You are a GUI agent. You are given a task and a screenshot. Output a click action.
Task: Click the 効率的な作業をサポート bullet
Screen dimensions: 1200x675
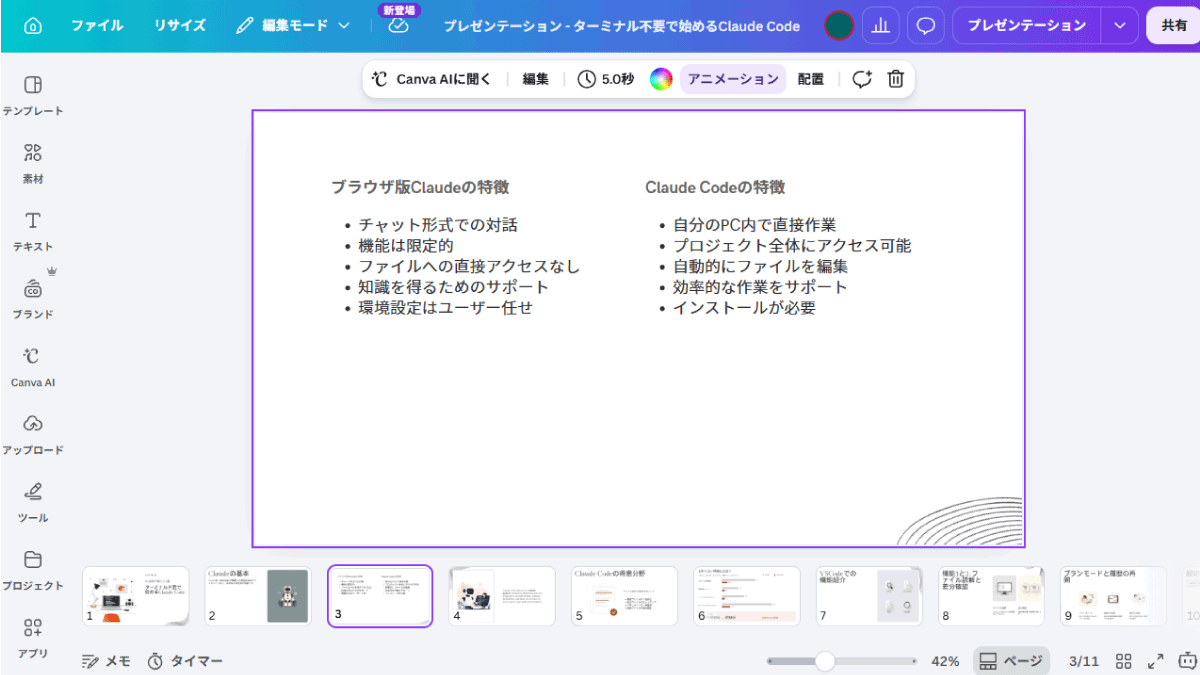coord(760,287)
